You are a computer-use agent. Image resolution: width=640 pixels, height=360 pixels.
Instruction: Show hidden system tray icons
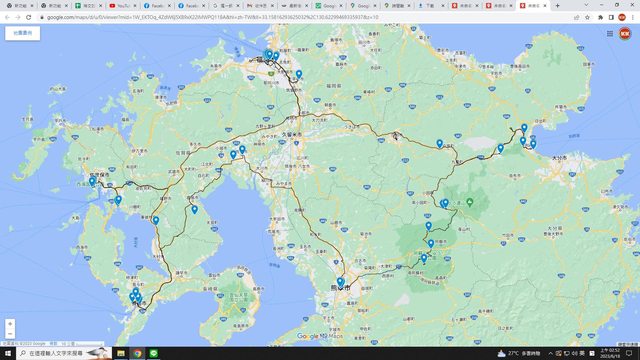550,353
